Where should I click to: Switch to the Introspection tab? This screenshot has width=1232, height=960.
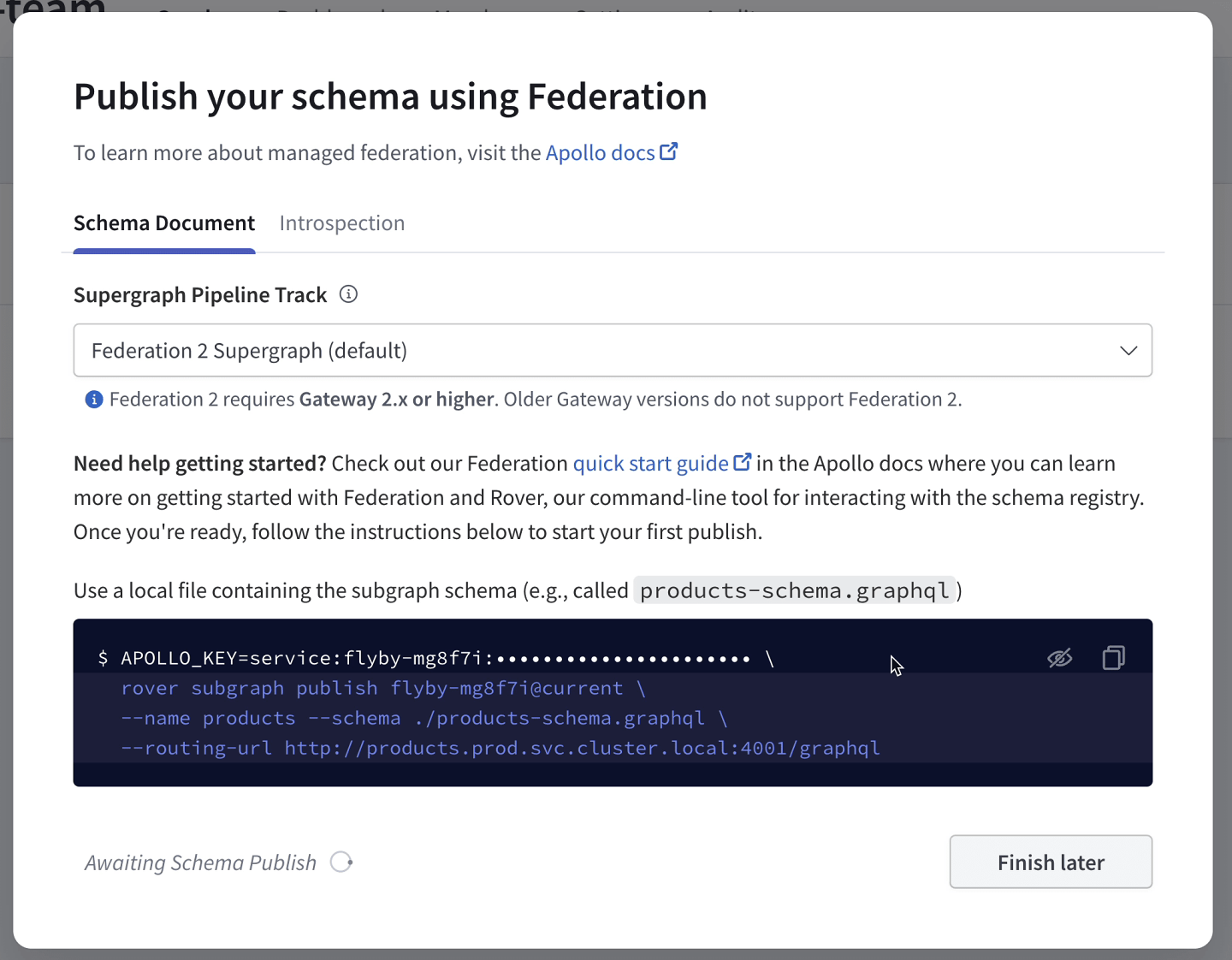(341, 222)
